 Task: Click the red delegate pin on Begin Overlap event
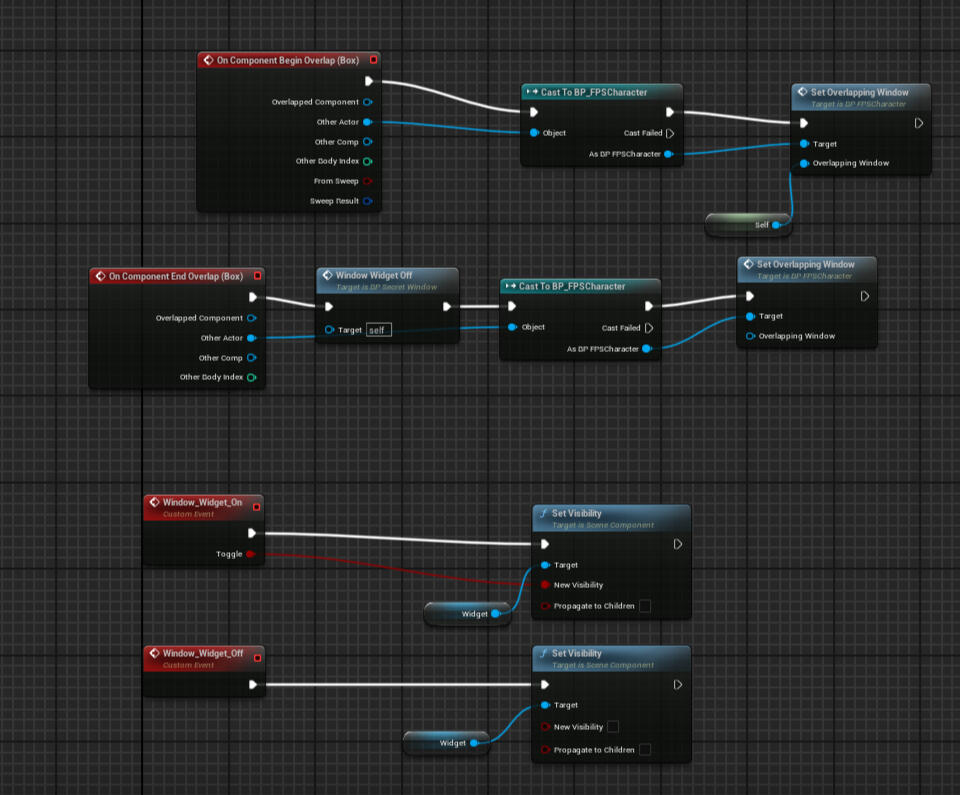[373, 60]
